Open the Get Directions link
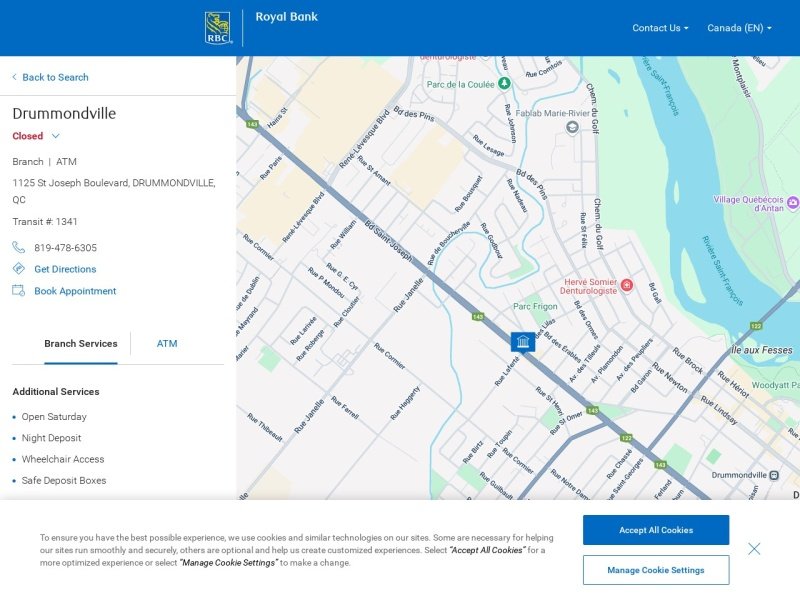 (65, 269)
